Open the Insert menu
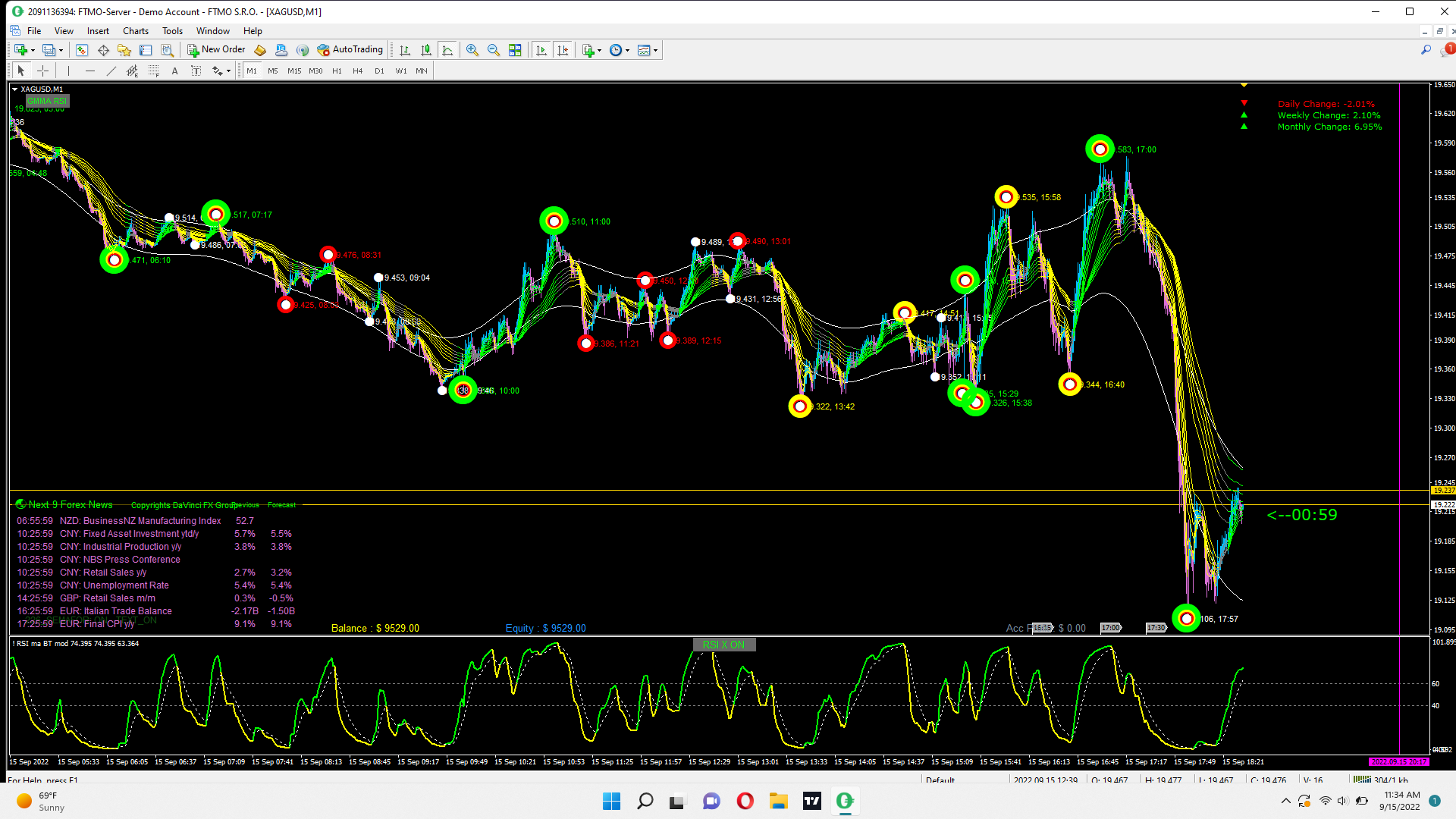1456x819 pixels. (x=98, y=31)
